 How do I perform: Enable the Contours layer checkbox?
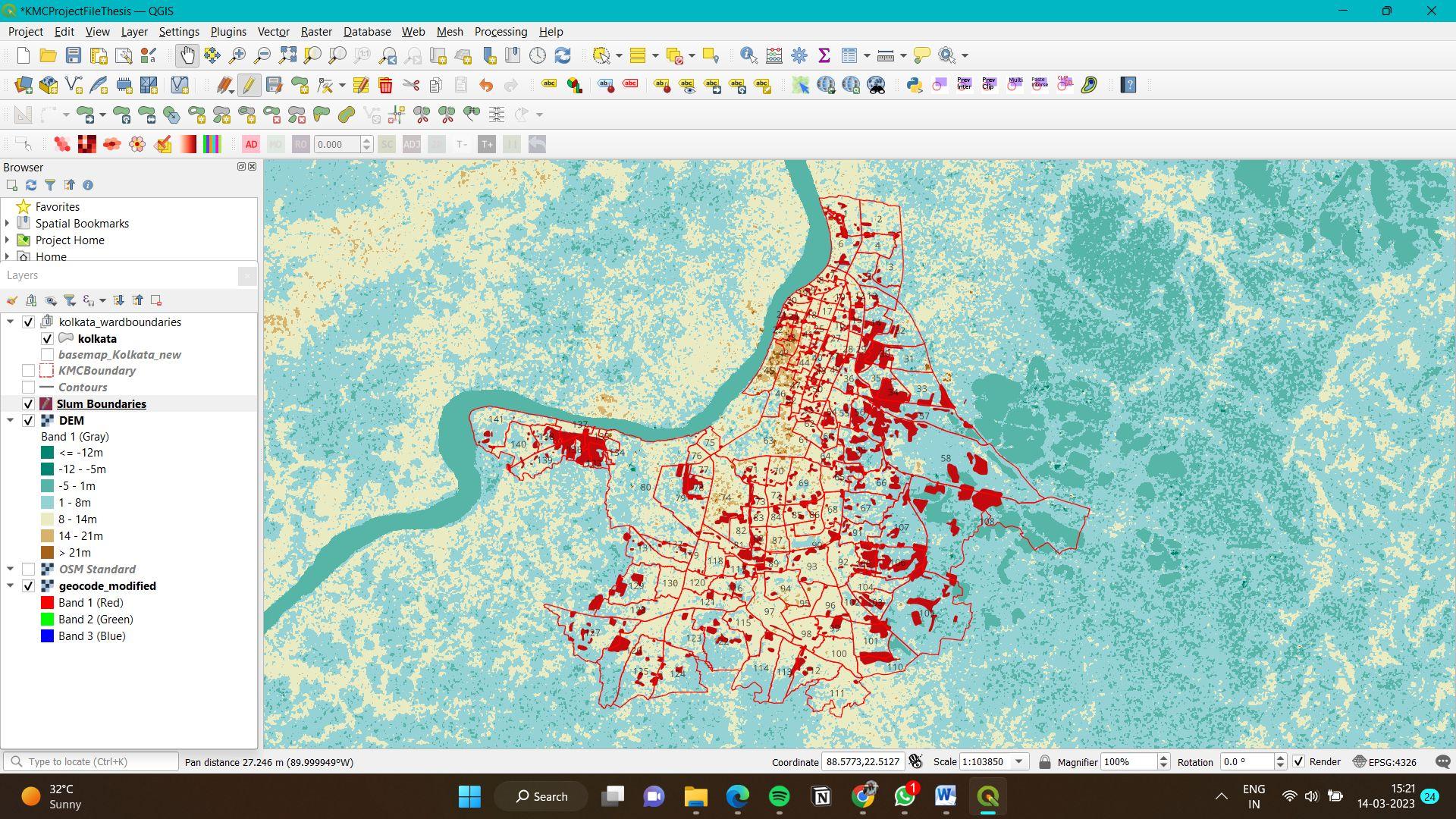pos(28,388)
